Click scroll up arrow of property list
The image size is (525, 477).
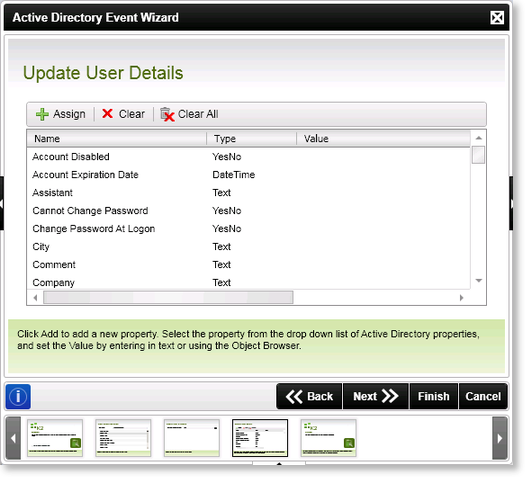pos(478,138)
